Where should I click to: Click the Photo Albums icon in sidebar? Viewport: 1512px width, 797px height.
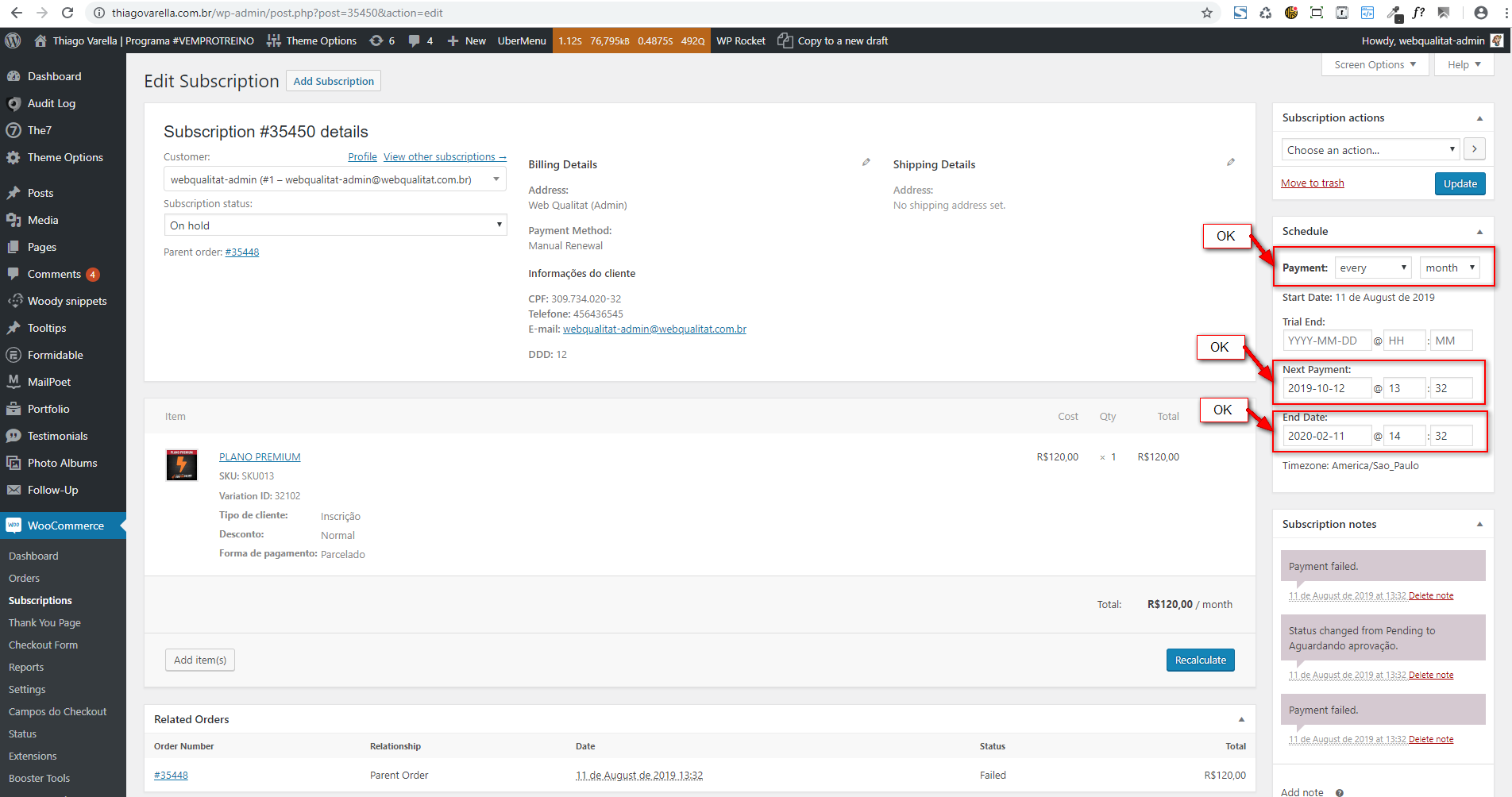click(13, 463)
